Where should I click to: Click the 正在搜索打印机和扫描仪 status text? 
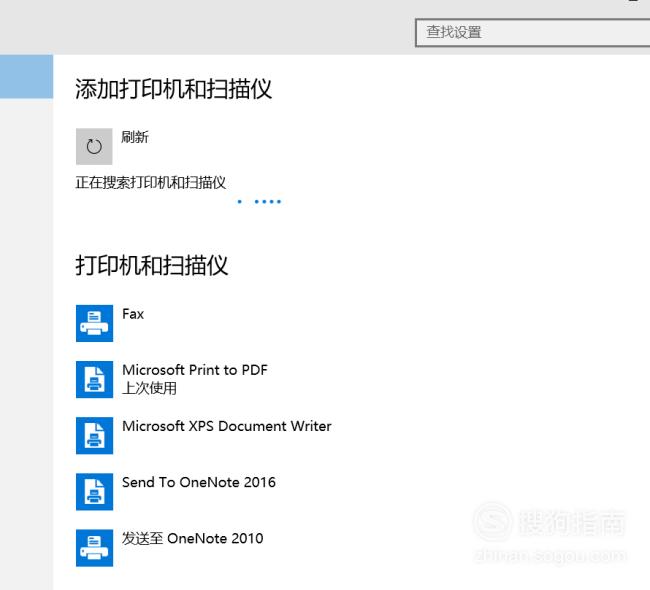pos(150,182)
